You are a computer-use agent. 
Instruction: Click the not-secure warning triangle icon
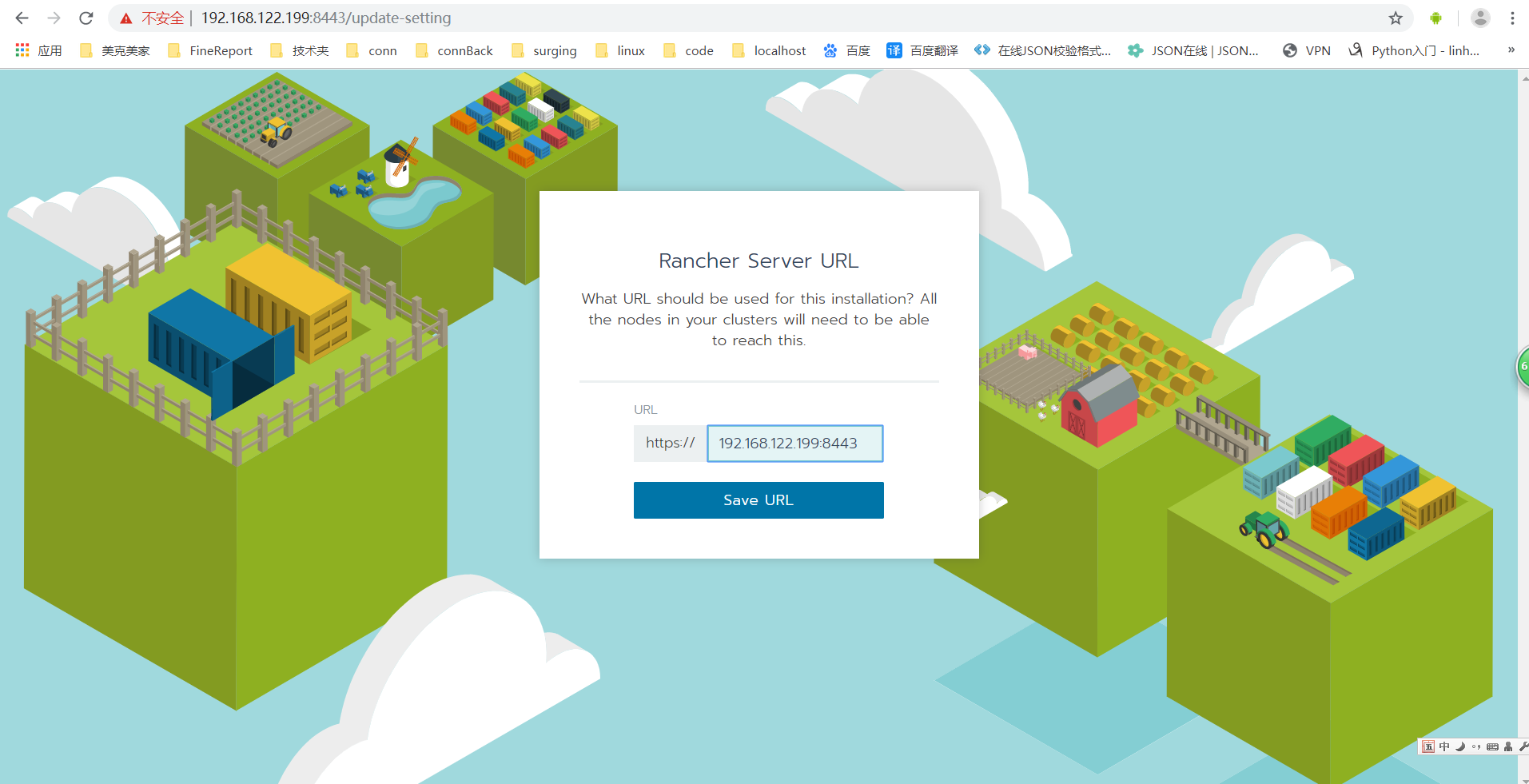125,18
